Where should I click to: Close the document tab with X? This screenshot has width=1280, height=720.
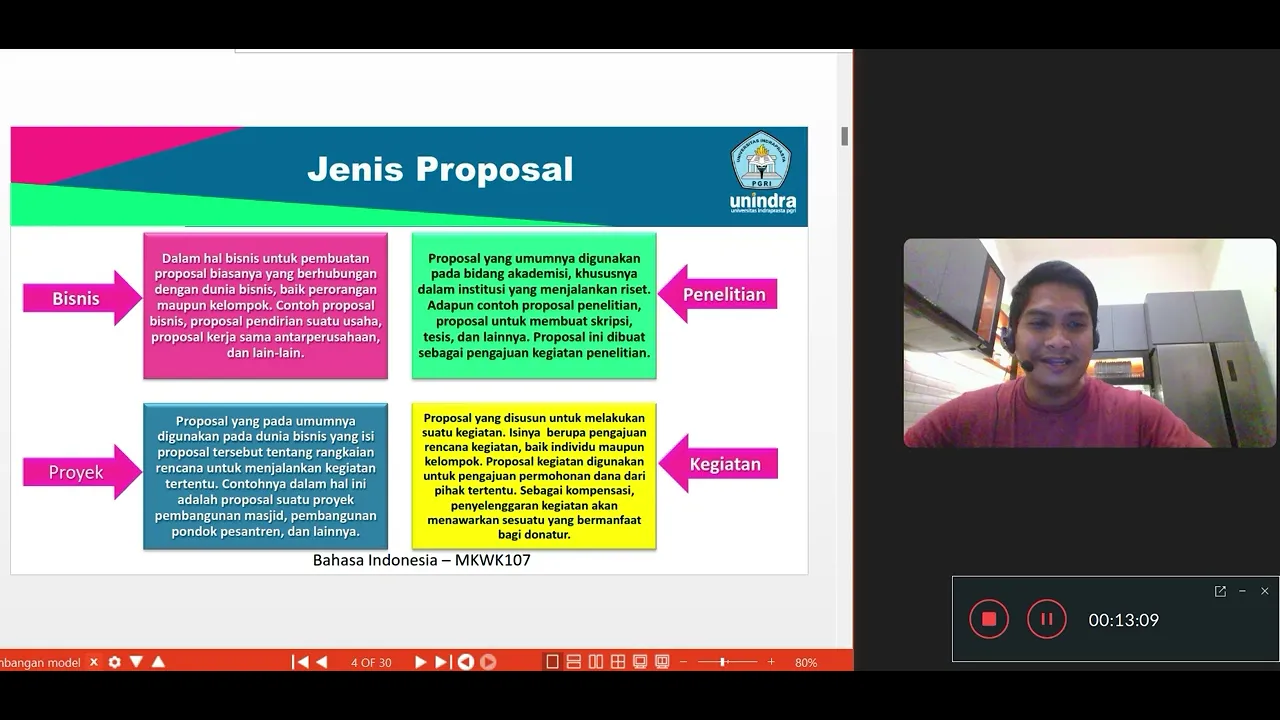coord(94,662)
